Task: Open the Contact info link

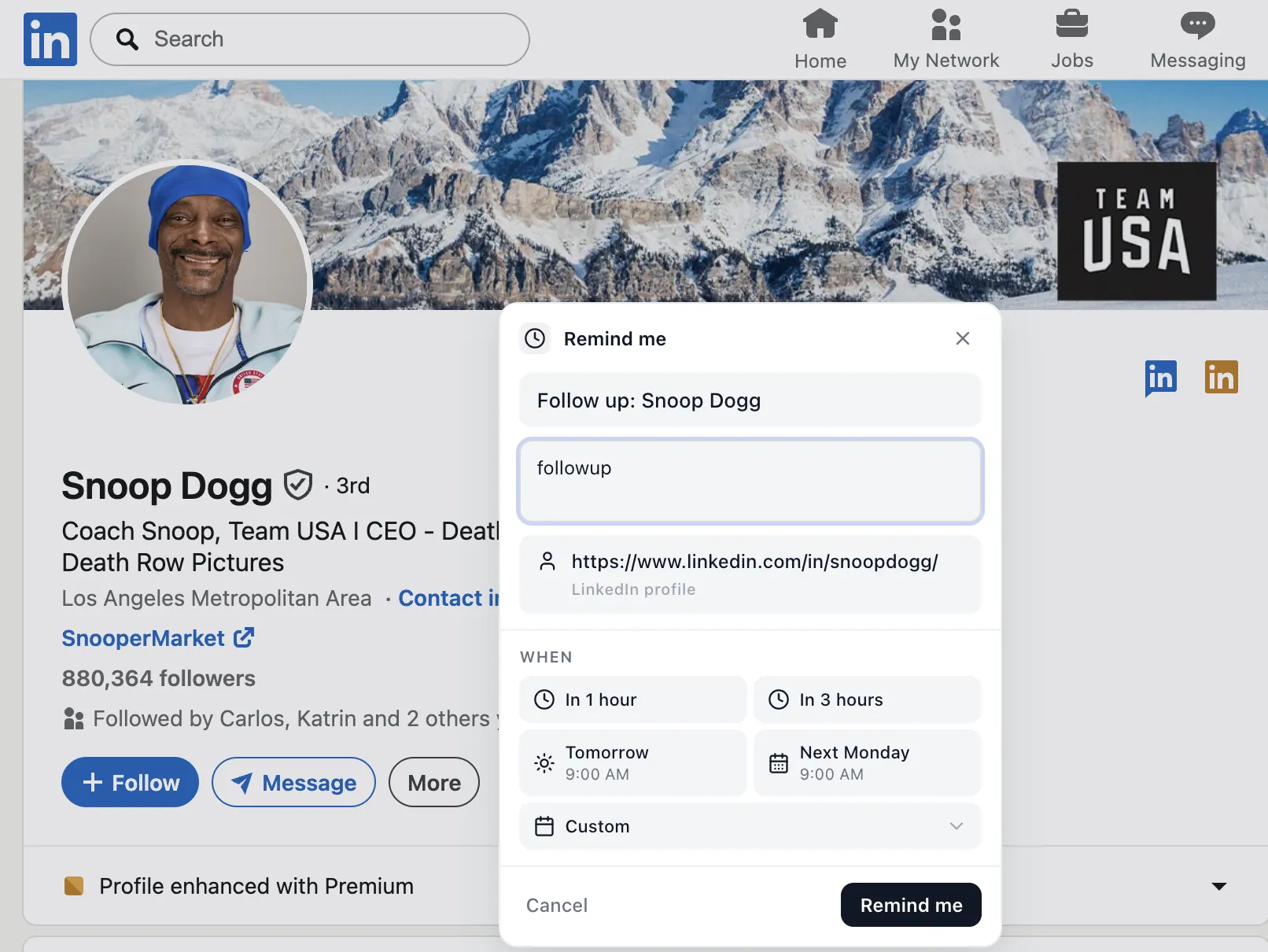Action: 449,598
